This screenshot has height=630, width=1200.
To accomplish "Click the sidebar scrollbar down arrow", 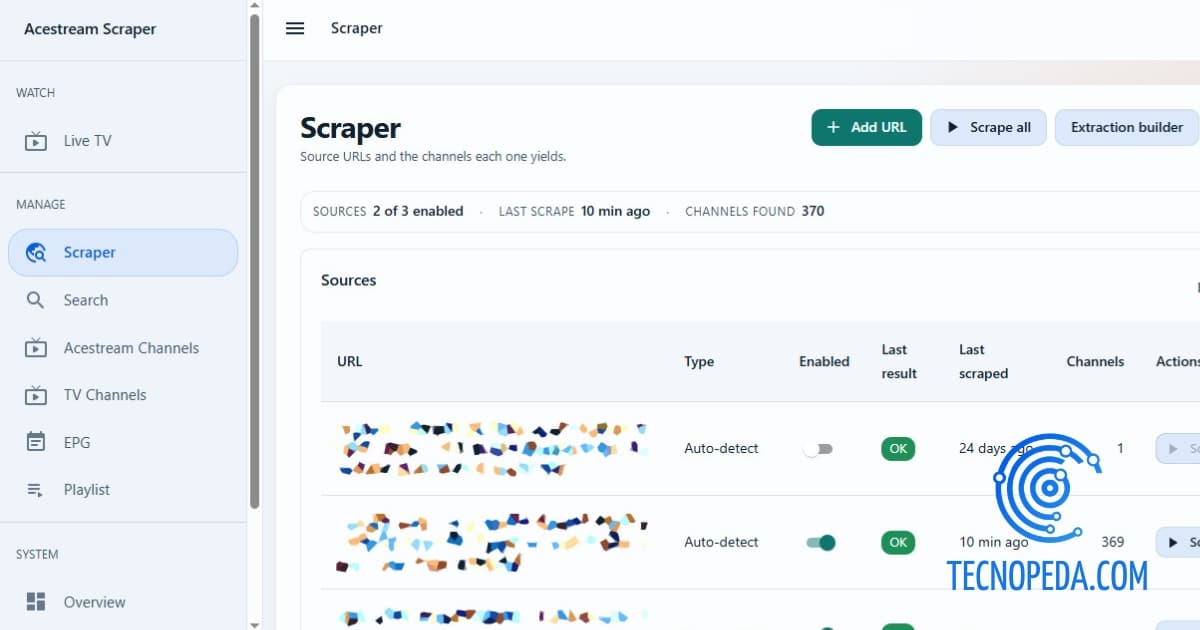I will (x=255, y=624).
